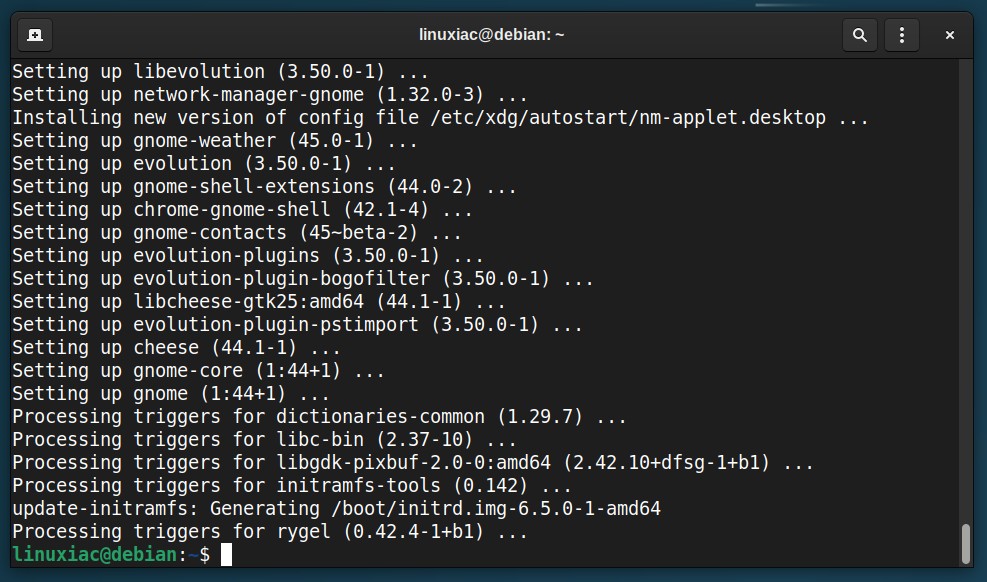Screen dimensions: 987x582
Task: Open the terminal search tool
Action: [859, 35]
